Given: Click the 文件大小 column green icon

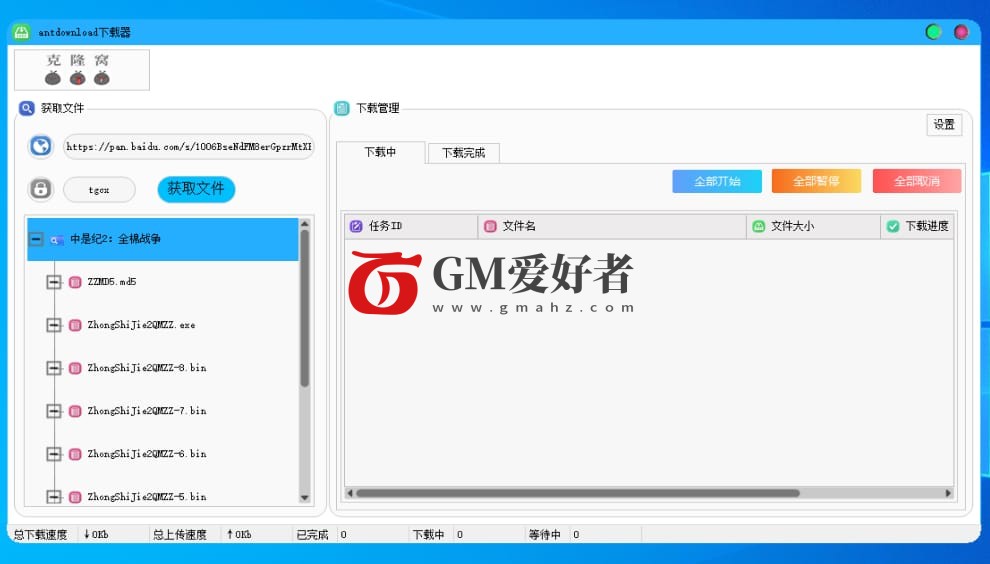Looking at the screenshot, I should (x=759, y=226).
